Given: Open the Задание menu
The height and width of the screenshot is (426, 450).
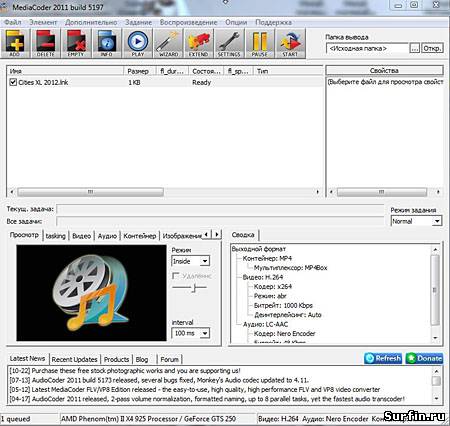Looking at the screenshot, I should [x=138, y=22].
